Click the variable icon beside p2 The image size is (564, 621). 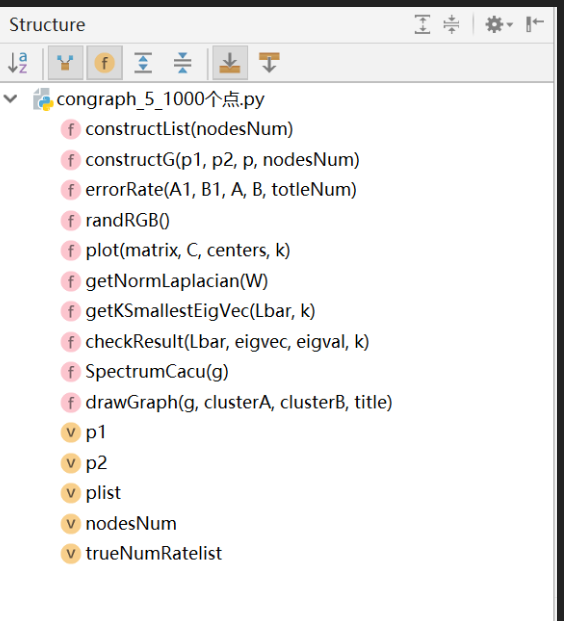(x=71, y=463)
